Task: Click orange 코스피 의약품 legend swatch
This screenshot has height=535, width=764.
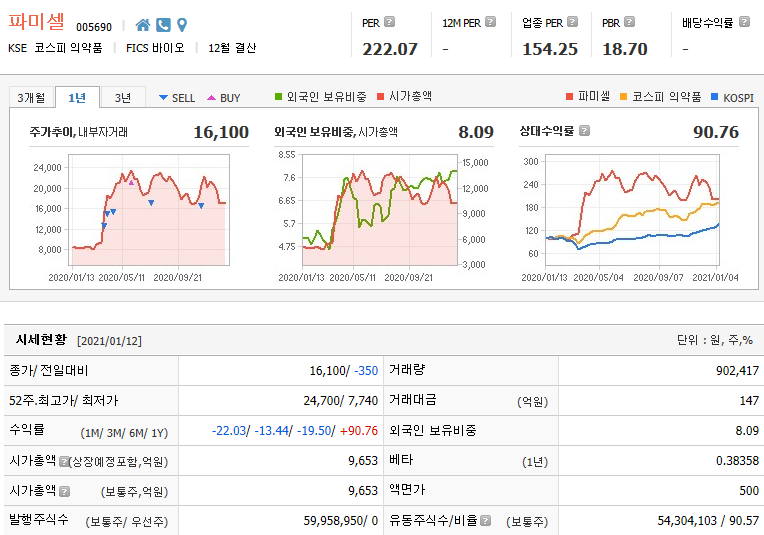Action: tap(623, 96)
